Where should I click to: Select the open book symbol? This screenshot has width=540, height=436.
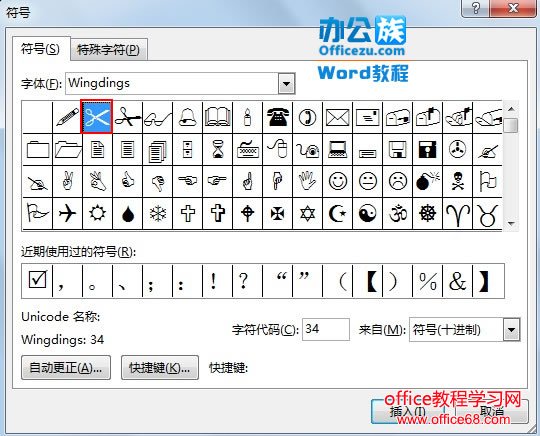pyautogui.click(x=218, y=117)
